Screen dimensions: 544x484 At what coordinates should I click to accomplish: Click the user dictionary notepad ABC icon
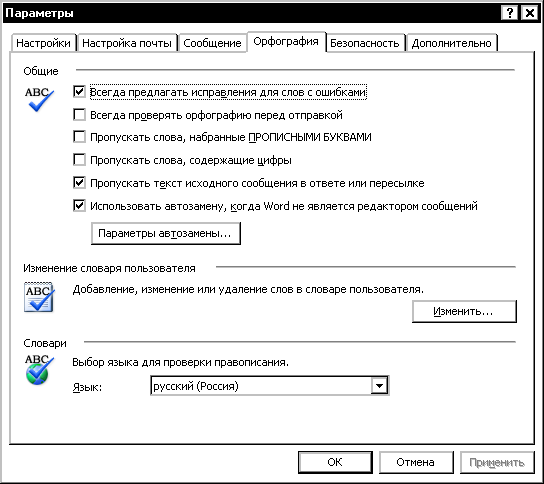(39, 297)
